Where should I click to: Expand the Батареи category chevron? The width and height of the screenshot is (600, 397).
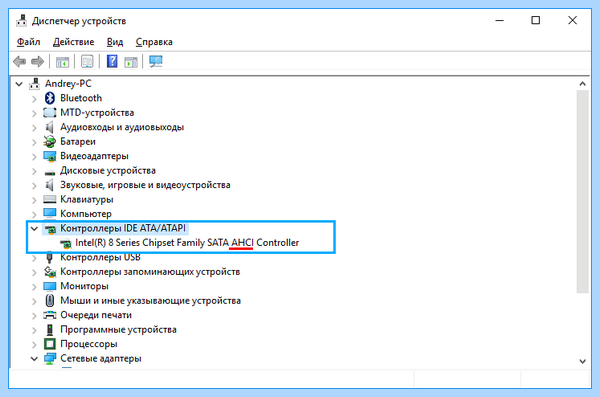tap(34, 142)
